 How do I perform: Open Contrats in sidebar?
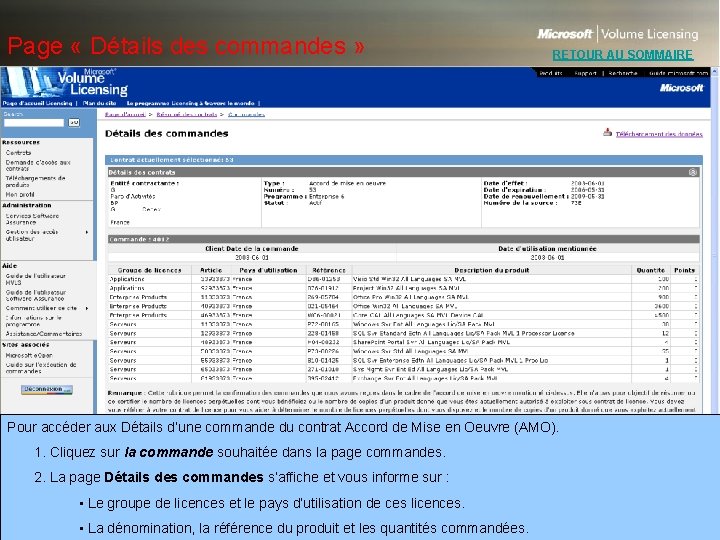coord(18,152)
